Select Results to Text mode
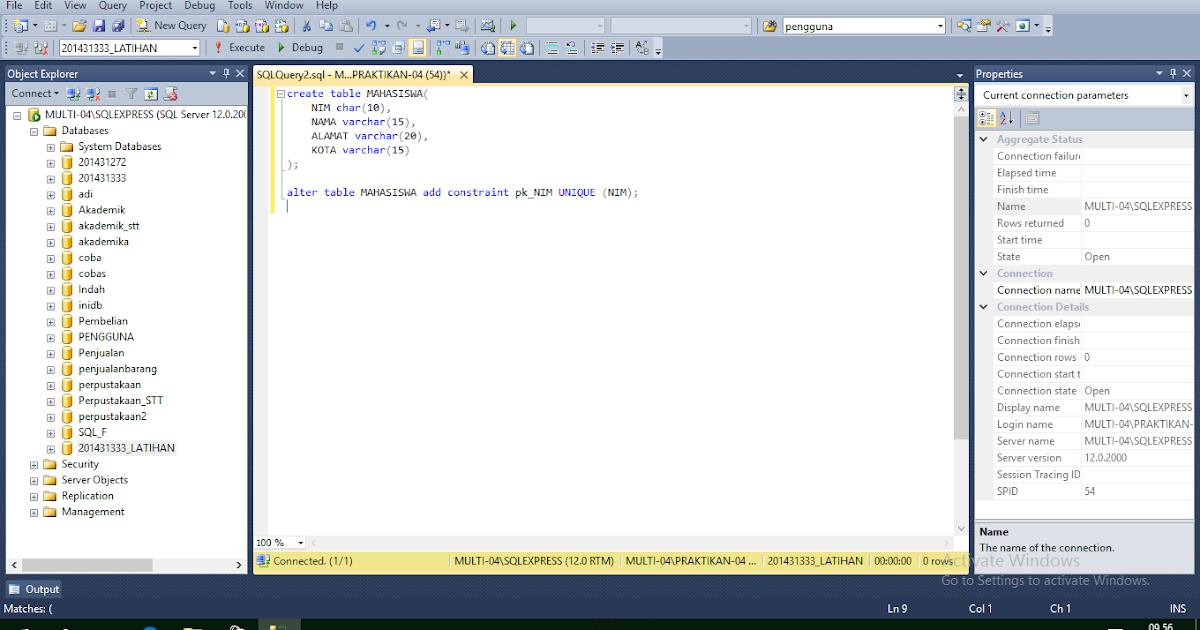The height and width of the screenshot is (630, 1200). click(488, 47)
